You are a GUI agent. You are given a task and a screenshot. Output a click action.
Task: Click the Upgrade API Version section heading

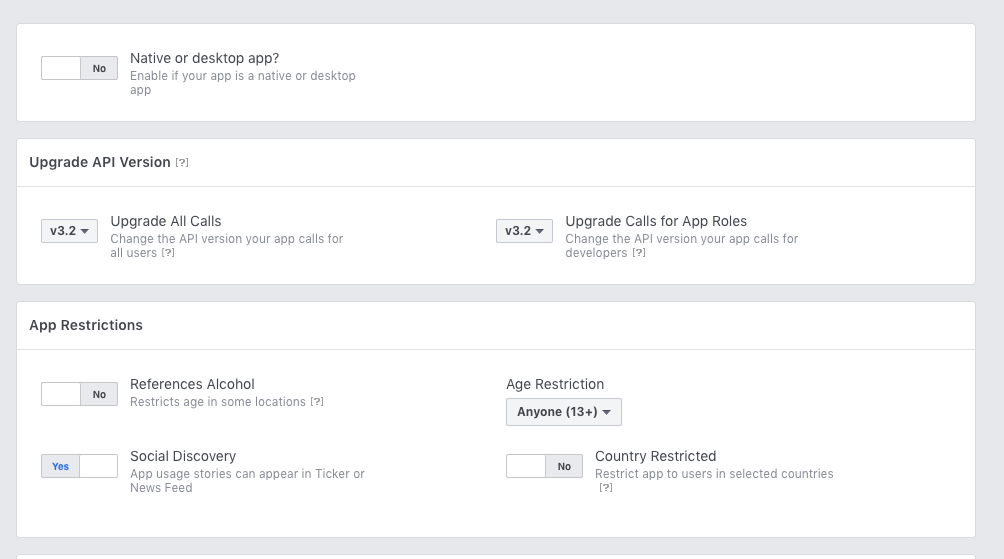(x=100, y=162)
